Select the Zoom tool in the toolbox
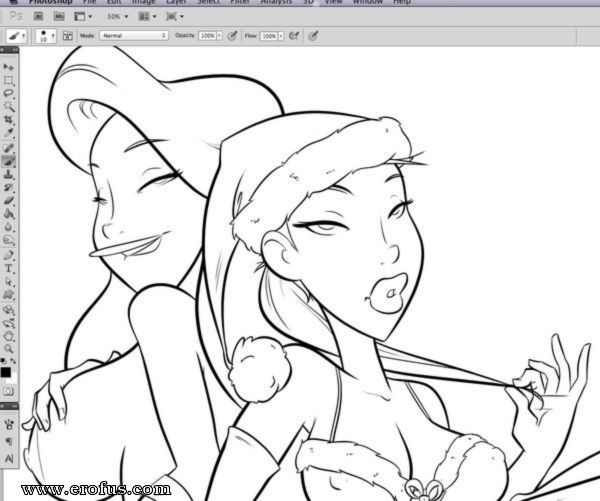600x501 pixels. click(8, 349)
